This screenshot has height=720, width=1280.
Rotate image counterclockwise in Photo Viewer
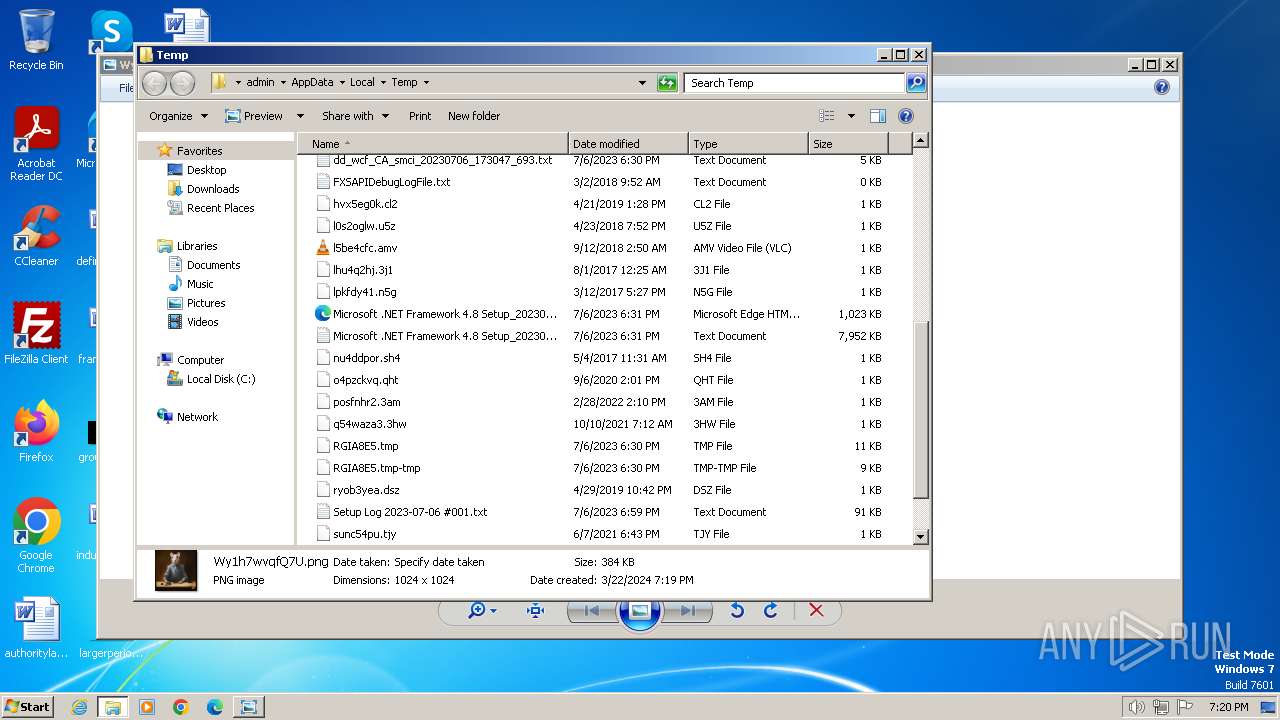pyautogui.click(x=737, y=610)
